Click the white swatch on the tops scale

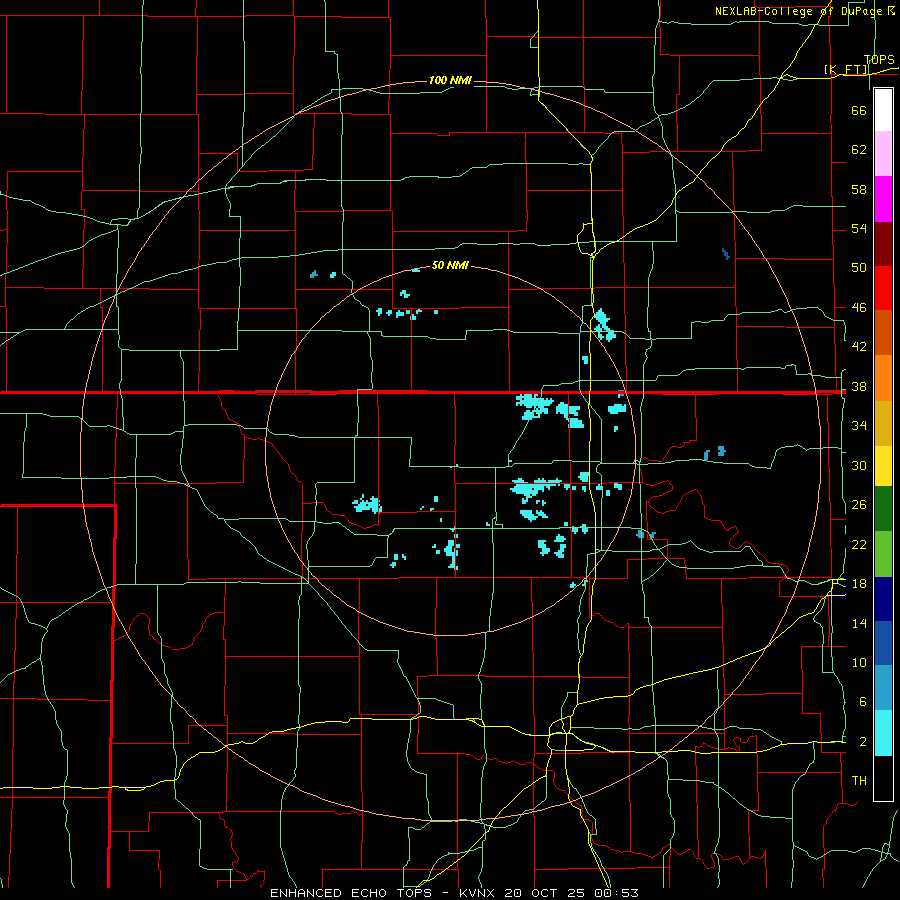click(883, 110)
